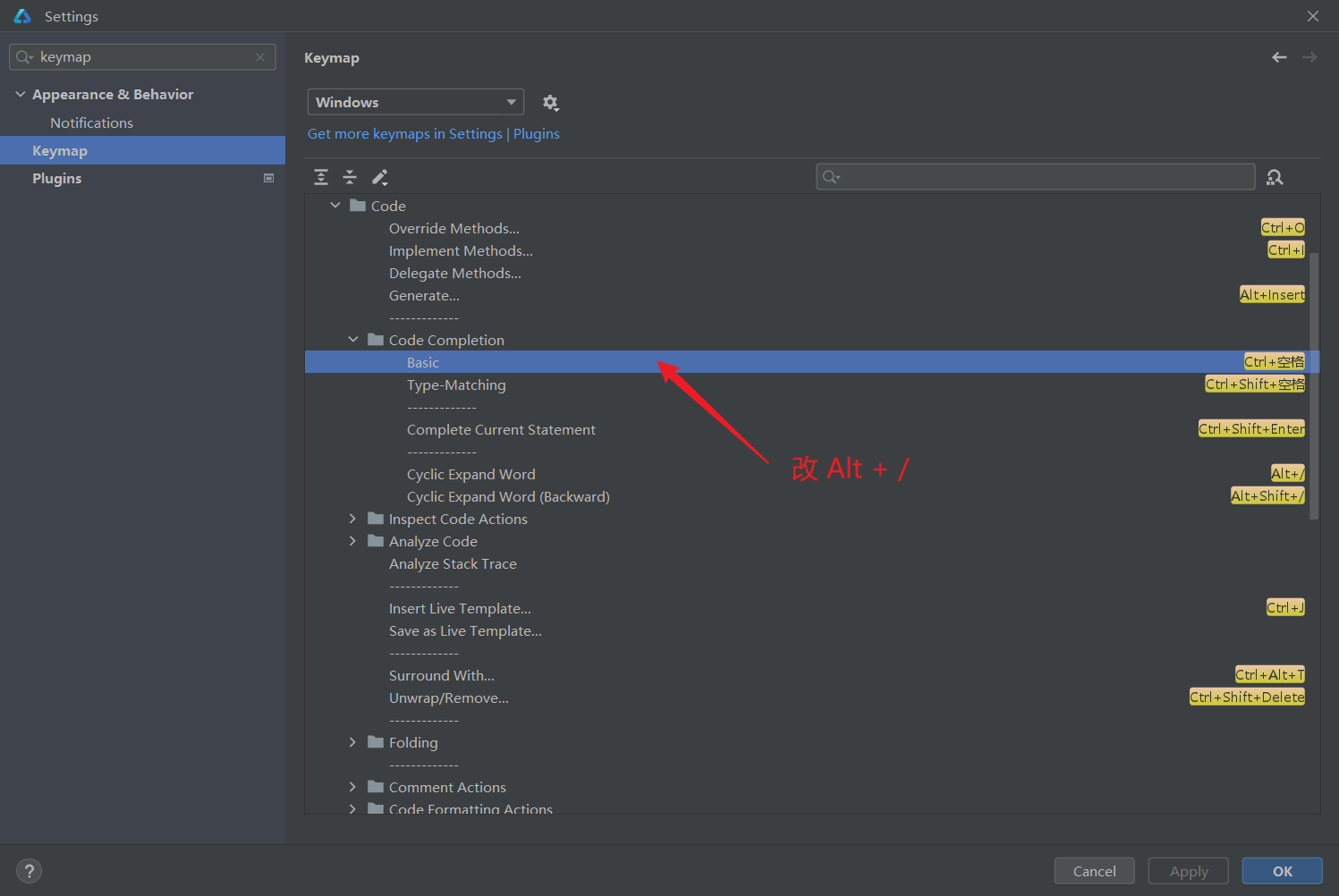This screenshot has height=896, width=1339.
Task: Click the Ctrl+J shortcut label
Action: [x=1285, y=607]
